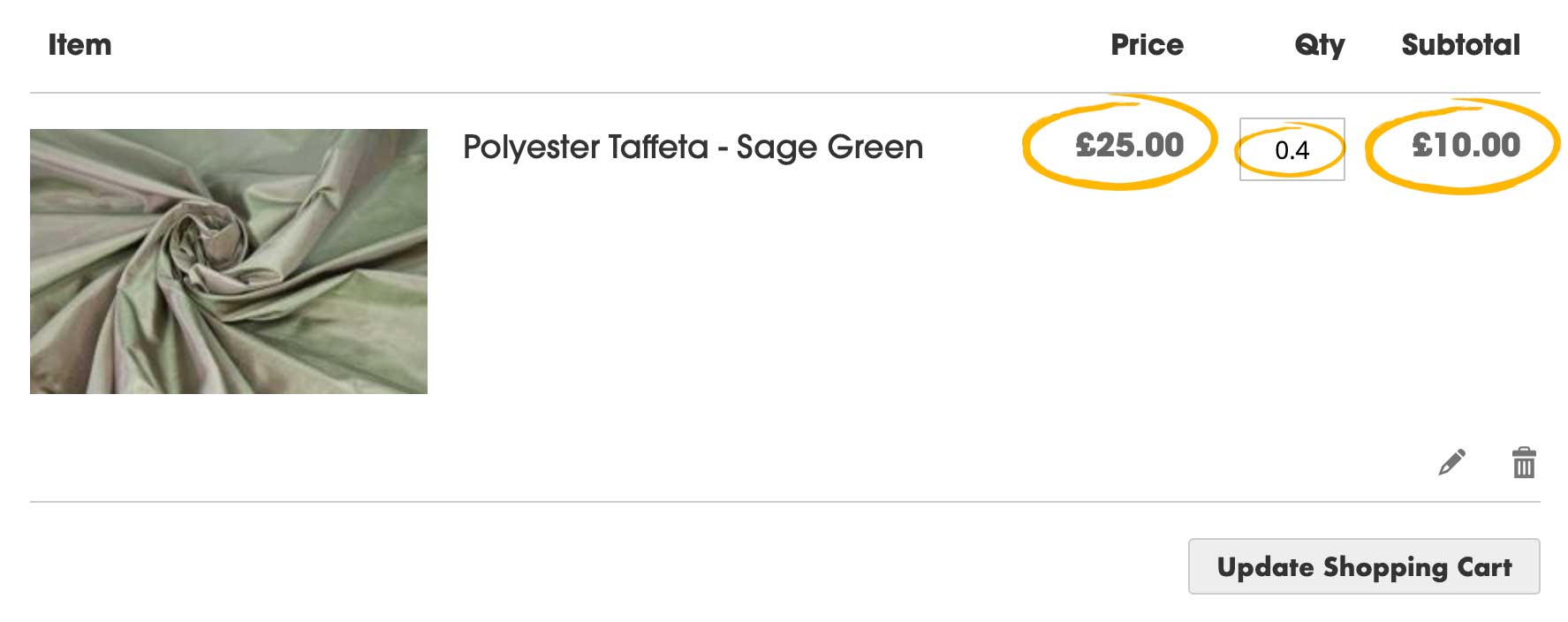Click the swirled taffeta product image
This screenshot has width=1568, height=622.
(x=229, y=262)
